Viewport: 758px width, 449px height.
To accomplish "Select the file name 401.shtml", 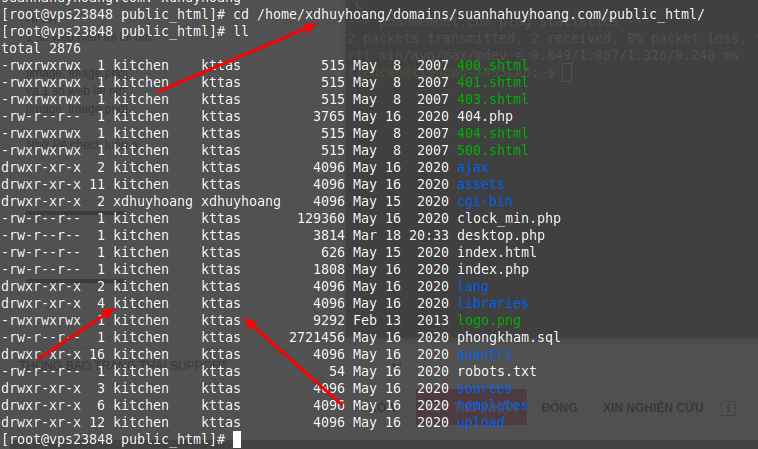I will tap(493, 82).
